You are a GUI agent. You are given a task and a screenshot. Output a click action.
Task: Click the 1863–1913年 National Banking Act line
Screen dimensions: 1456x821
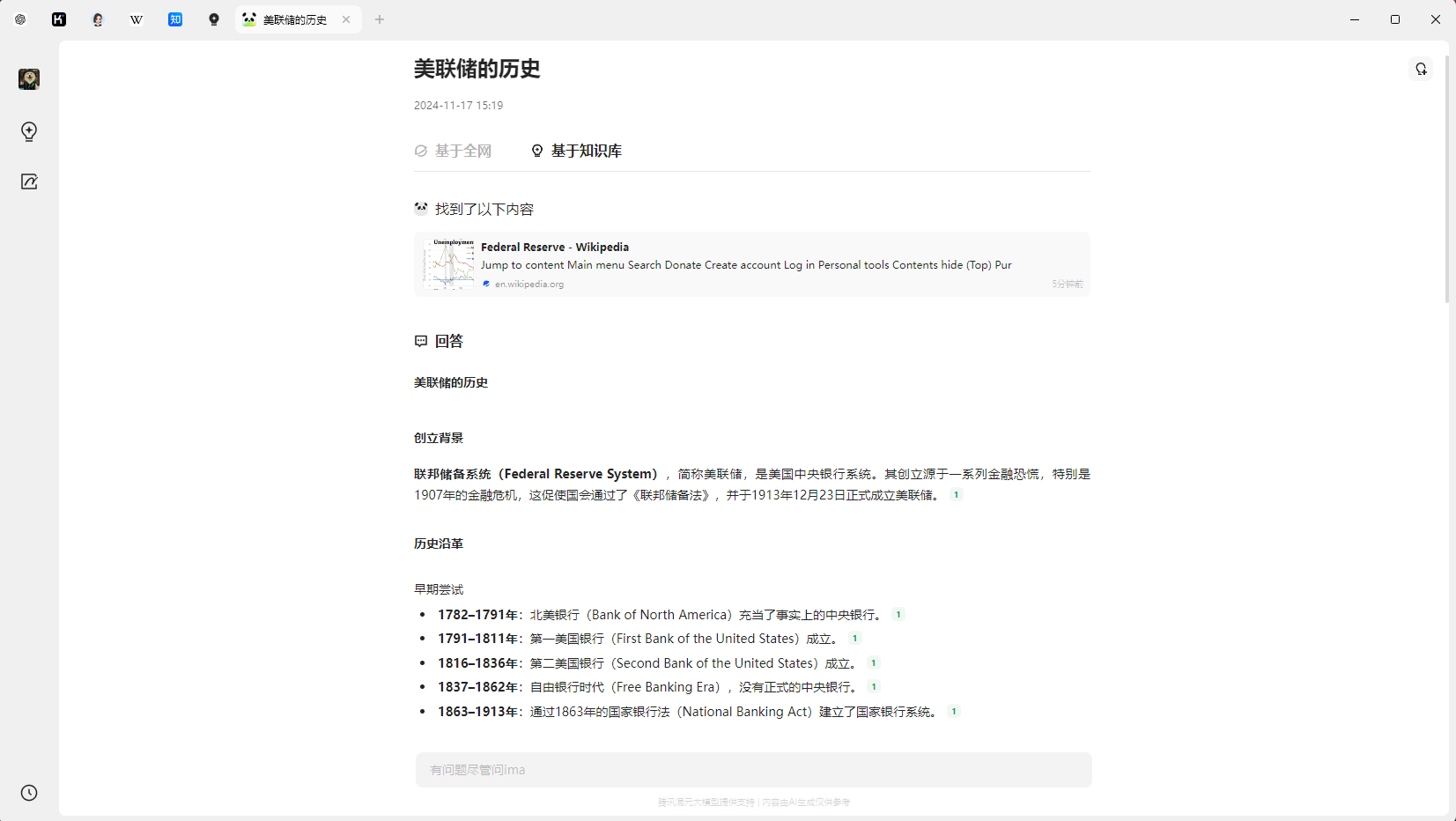[x=689, y=712]
